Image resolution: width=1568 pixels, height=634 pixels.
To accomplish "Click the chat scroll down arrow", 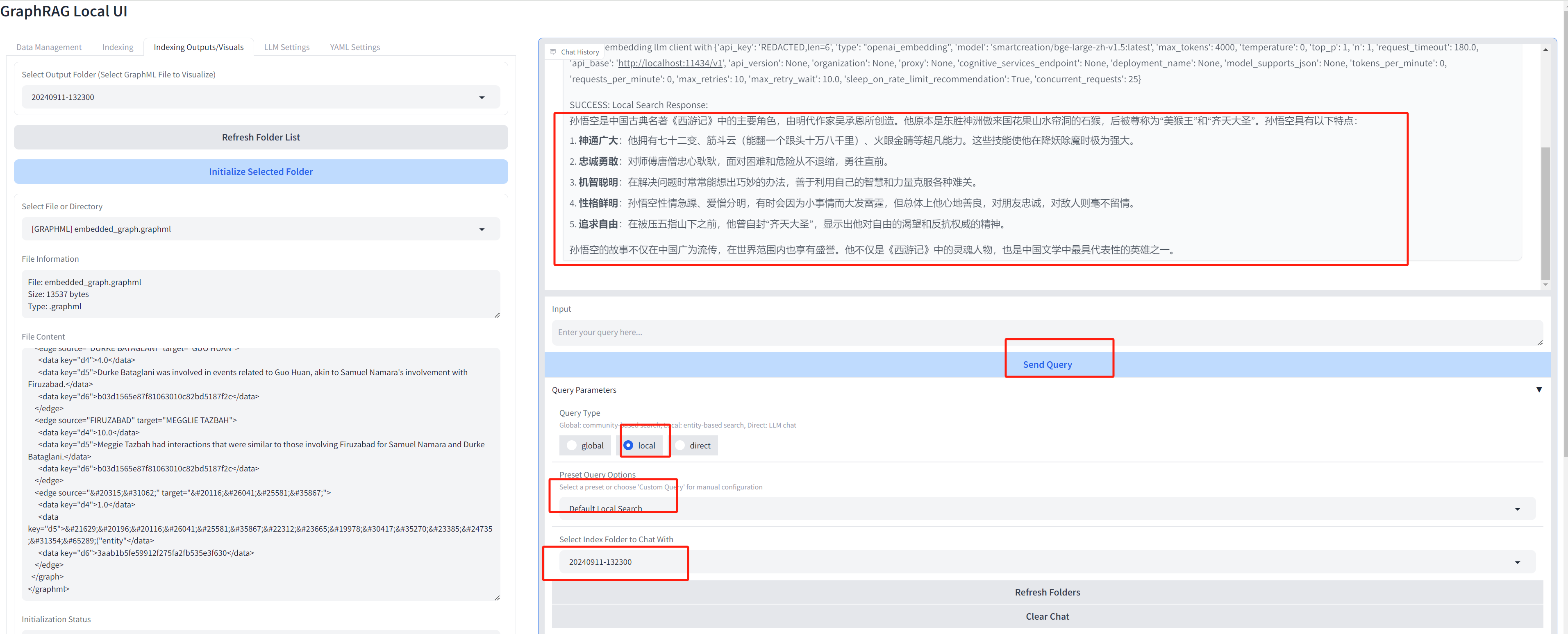I will point(1545,284).
